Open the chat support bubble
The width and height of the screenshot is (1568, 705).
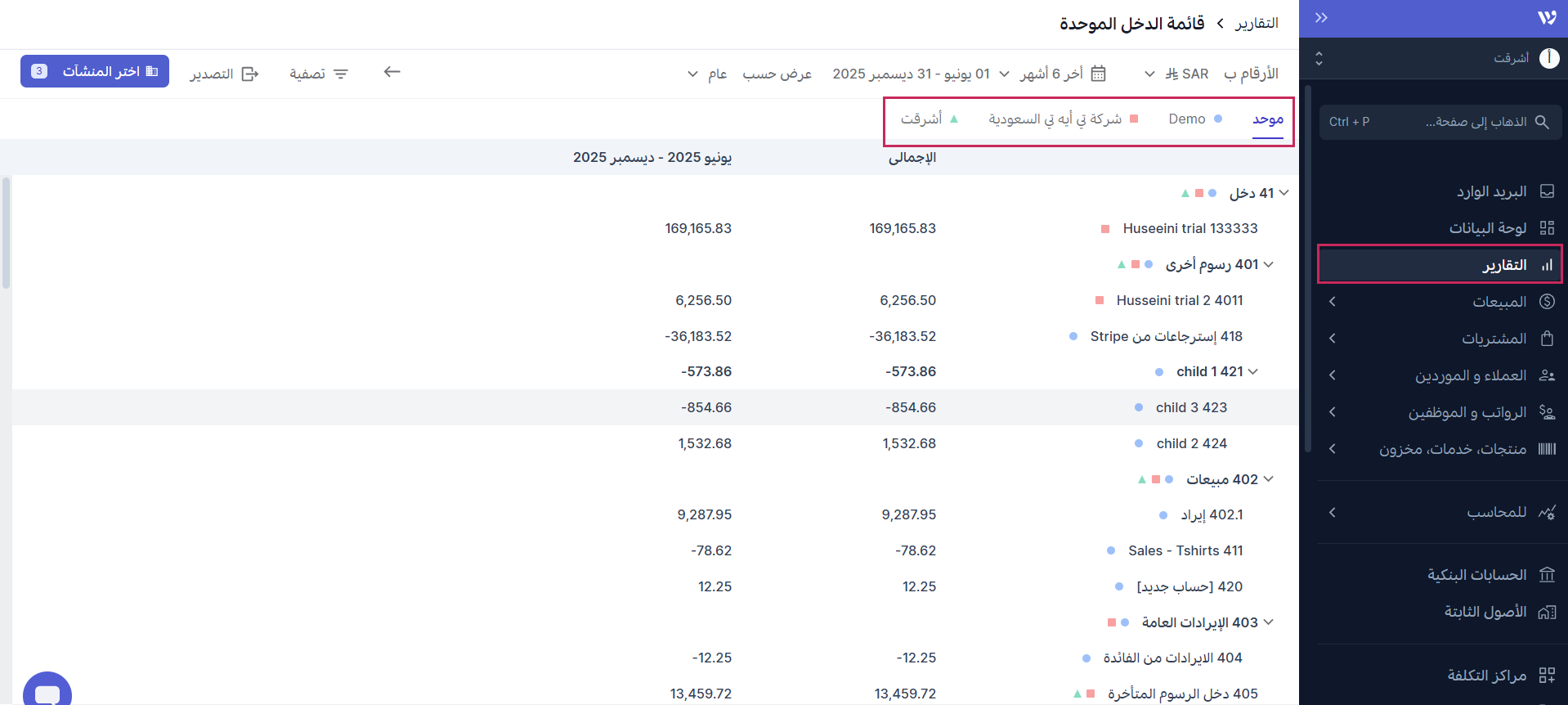click(x=47, y=691)
